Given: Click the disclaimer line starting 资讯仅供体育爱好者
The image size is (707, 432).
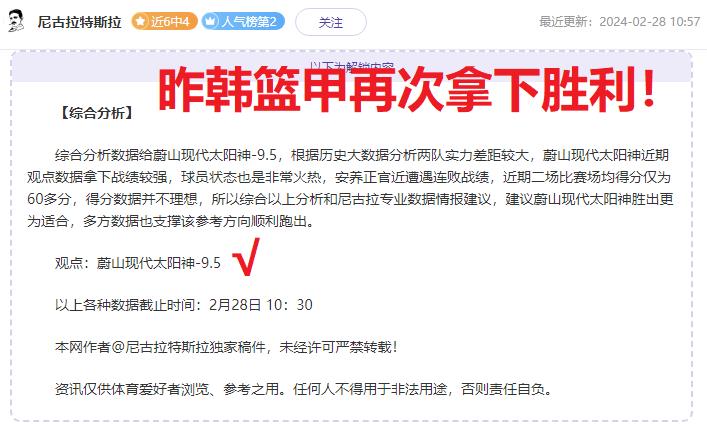Looking at the screenshot, I should click(304, 389).
